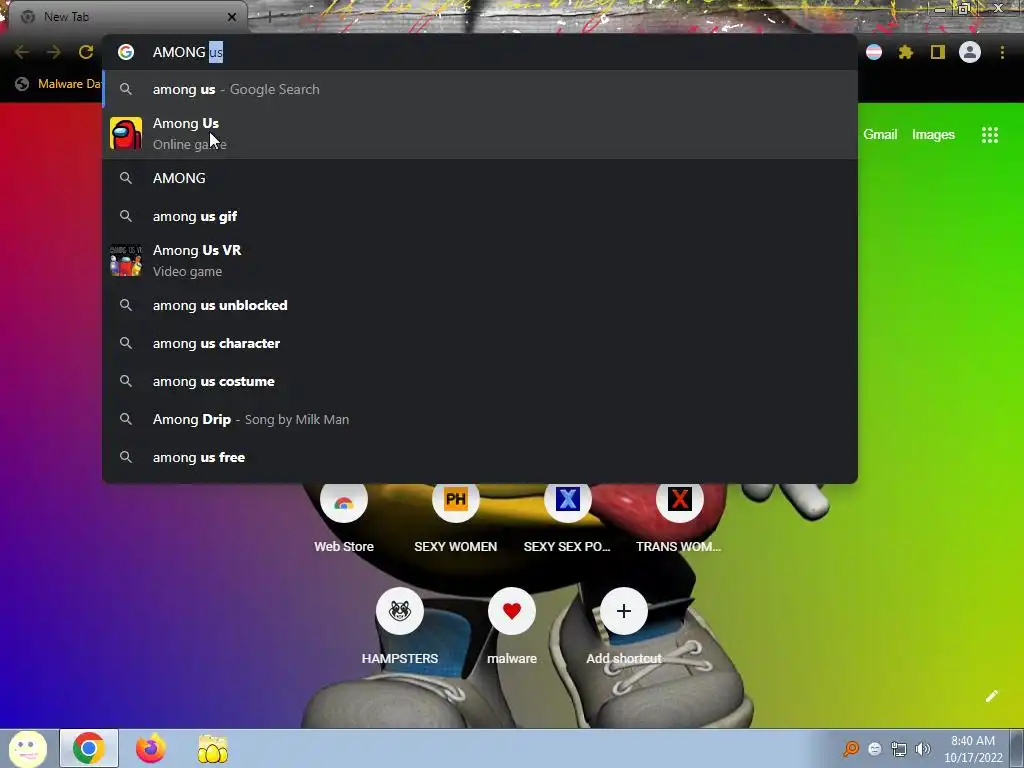The image size is (1024, 768).
Task: Open the file explorer taskbar icon
Action: [213, 748]
